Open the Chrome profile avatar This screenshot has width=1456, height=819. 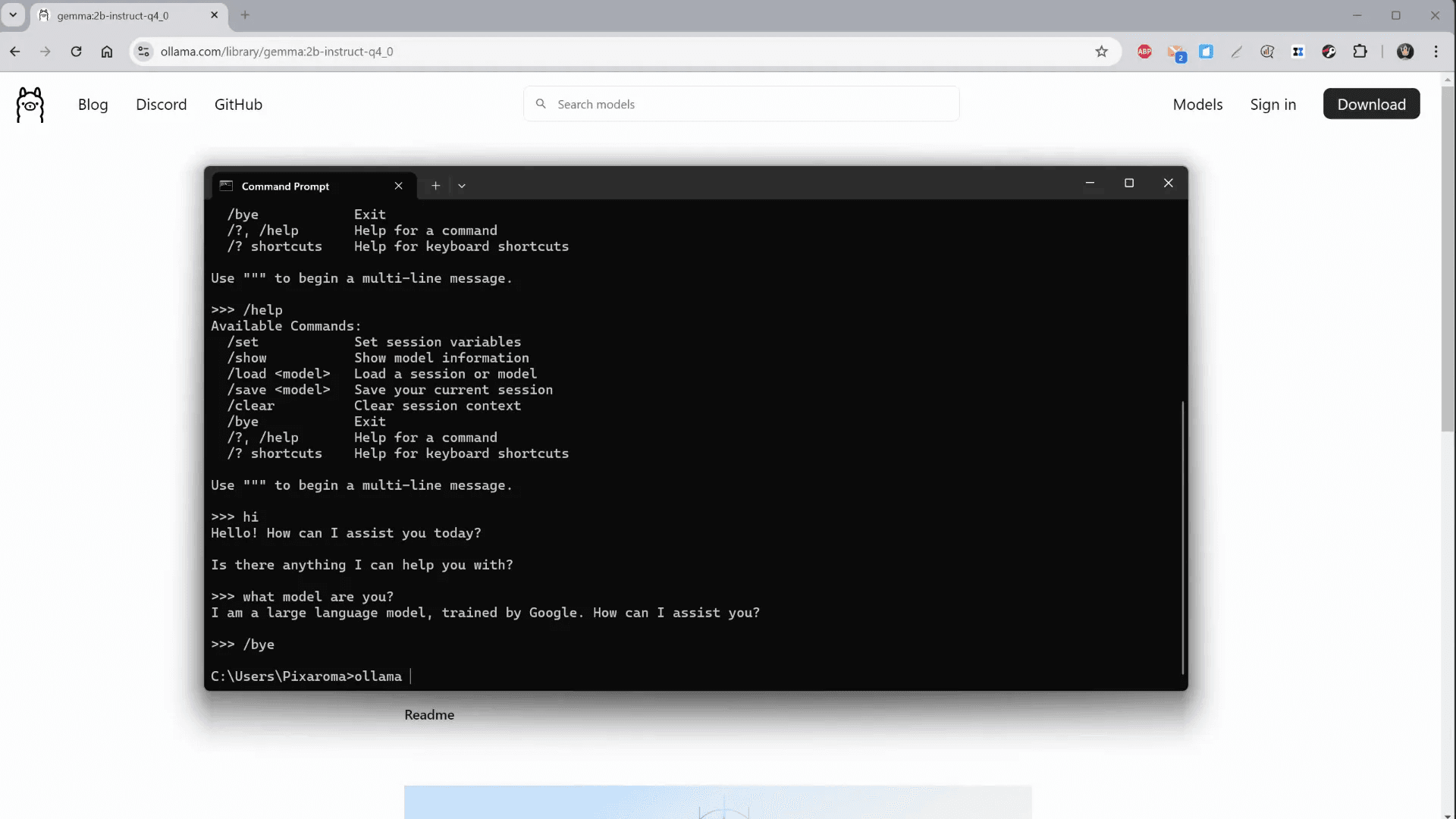point(1404,52)
